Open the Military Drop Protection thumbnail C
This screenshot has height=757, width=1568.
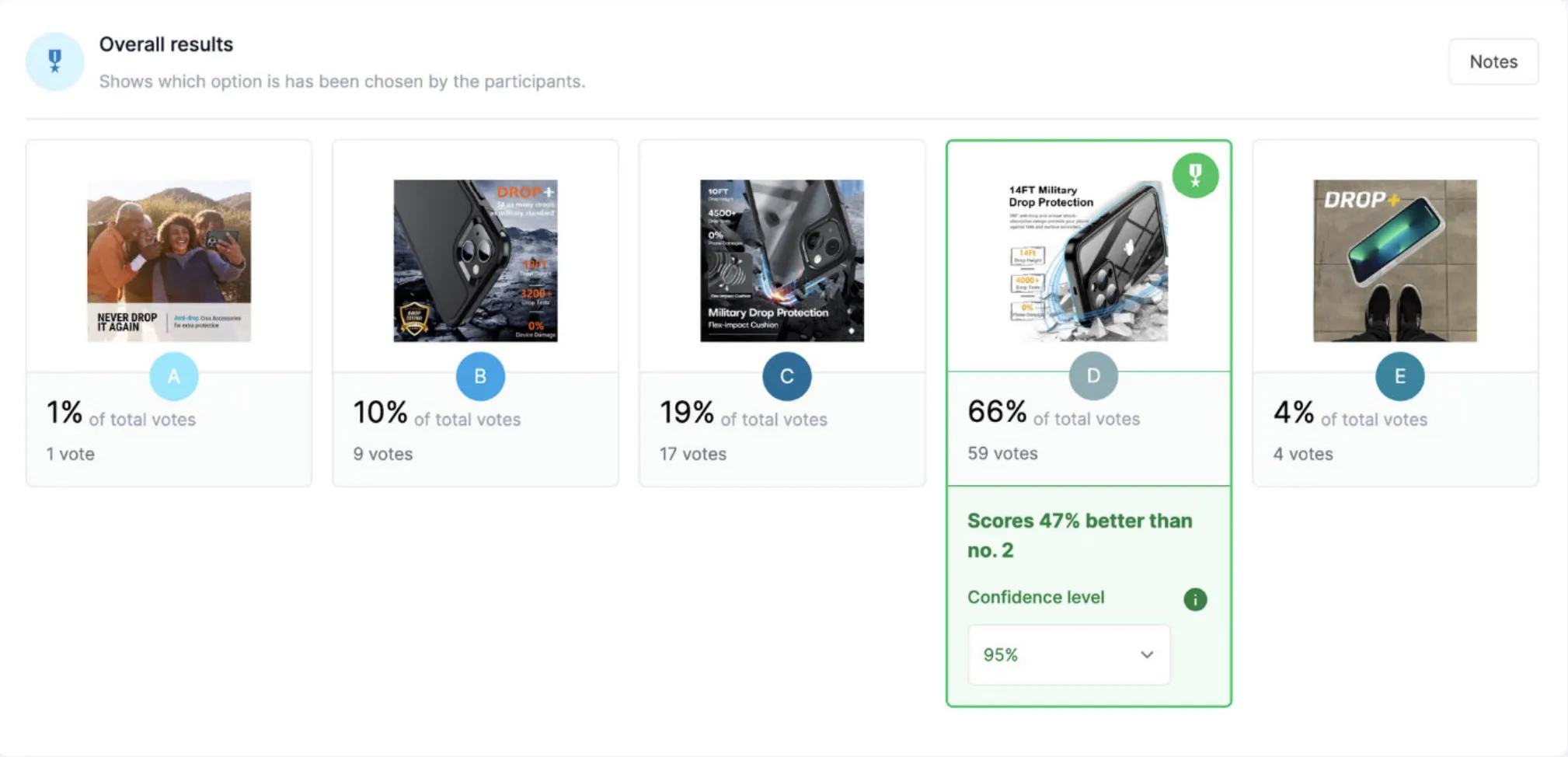point(782,260)
